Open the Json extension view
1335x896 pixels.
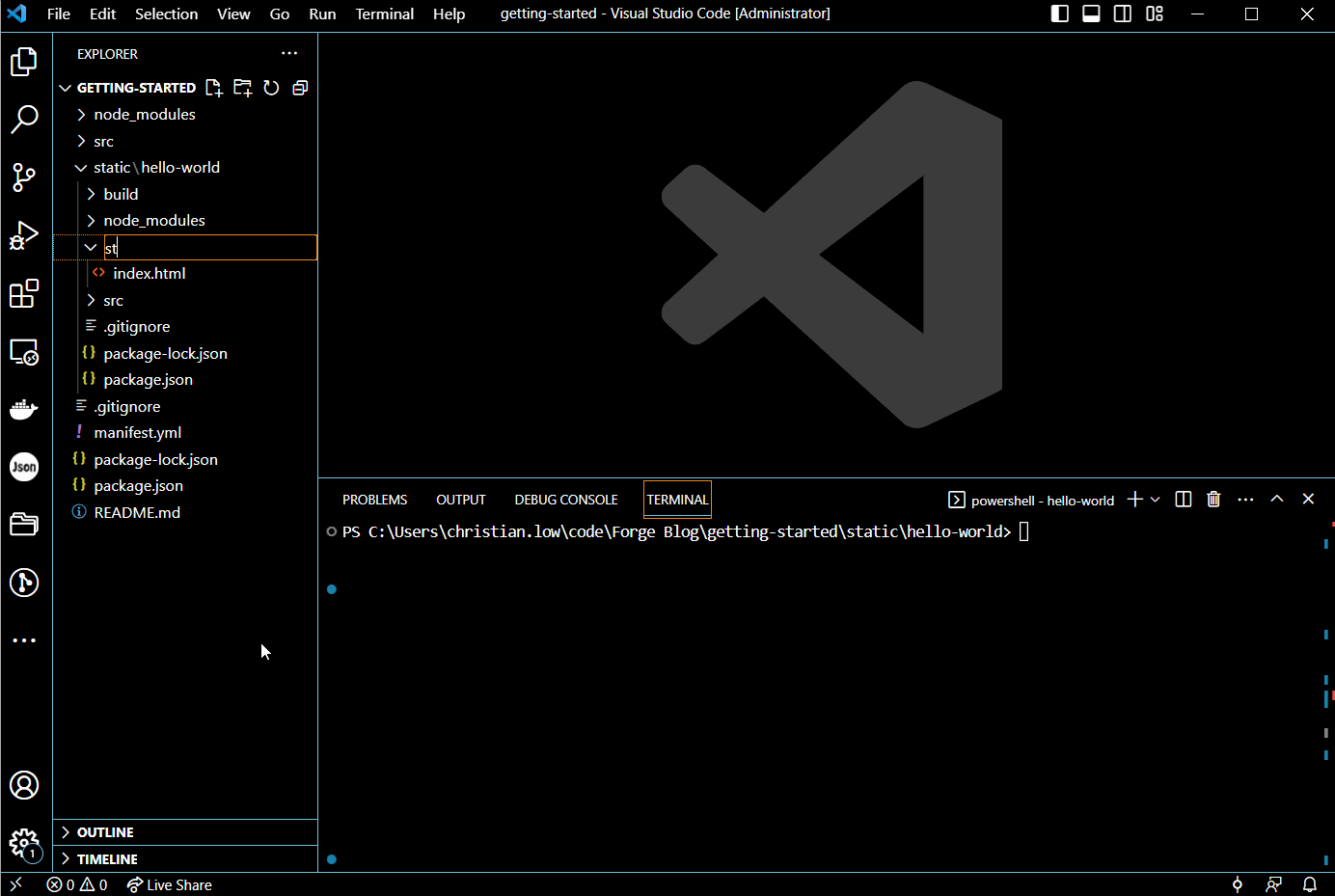pyautogui.click(x=24, y=467)
